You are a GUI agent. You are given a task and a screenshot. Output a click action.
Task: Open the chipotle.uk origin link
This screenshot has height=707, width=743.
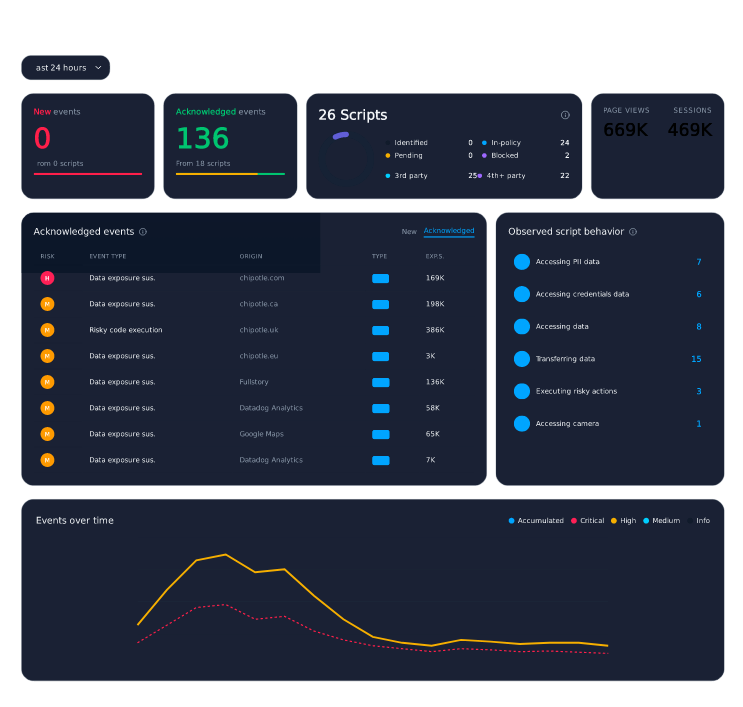(x=259, y=330)
